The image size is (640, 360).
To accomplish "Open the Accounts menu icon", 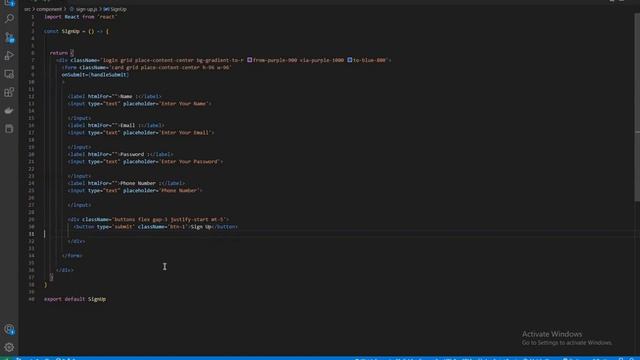I will [x=9, y=329].
